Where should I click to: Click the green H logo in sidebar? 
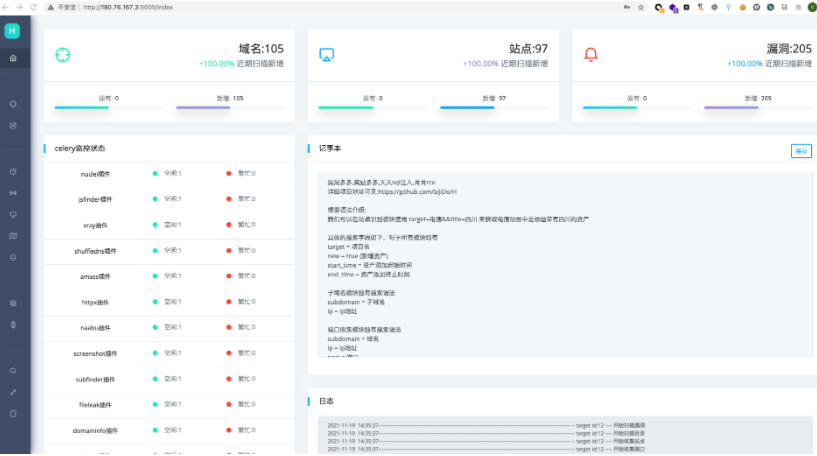[12, 31]
